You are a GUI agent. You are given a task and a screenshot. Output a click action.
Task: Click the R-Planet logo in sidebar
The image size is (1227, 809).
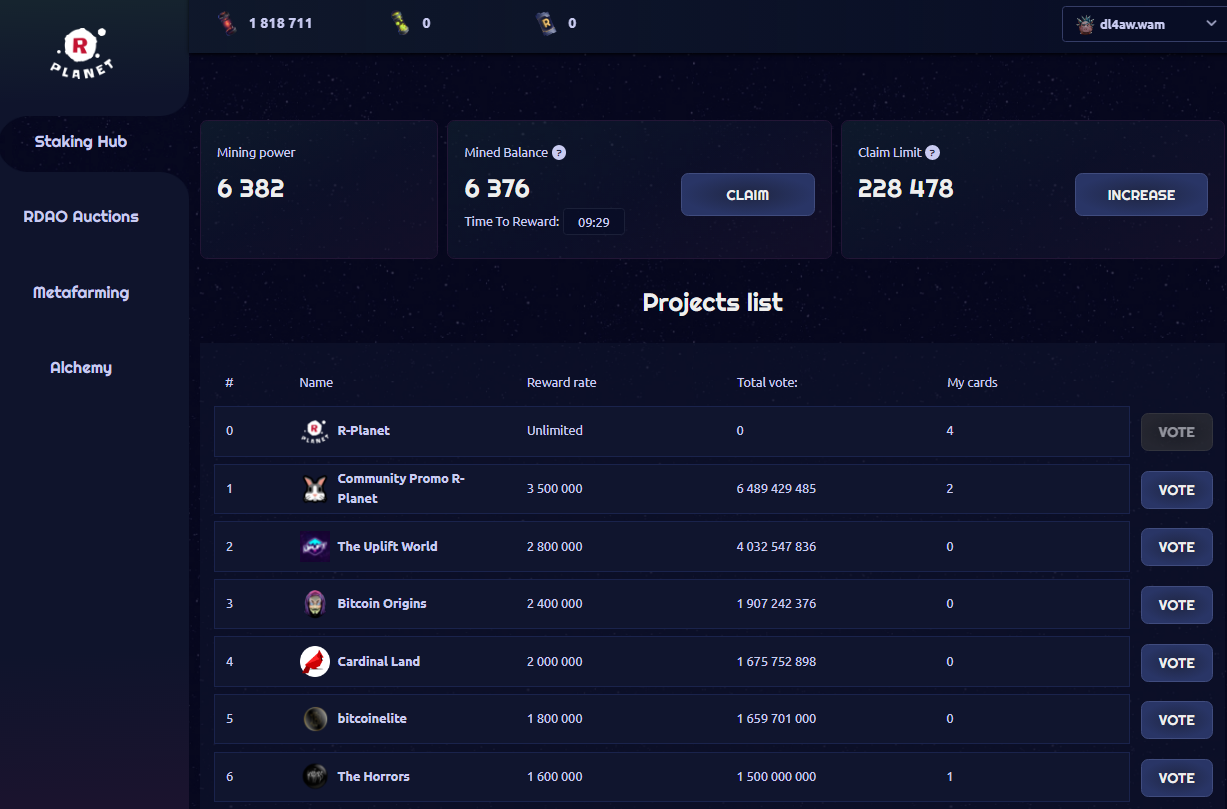83,54
